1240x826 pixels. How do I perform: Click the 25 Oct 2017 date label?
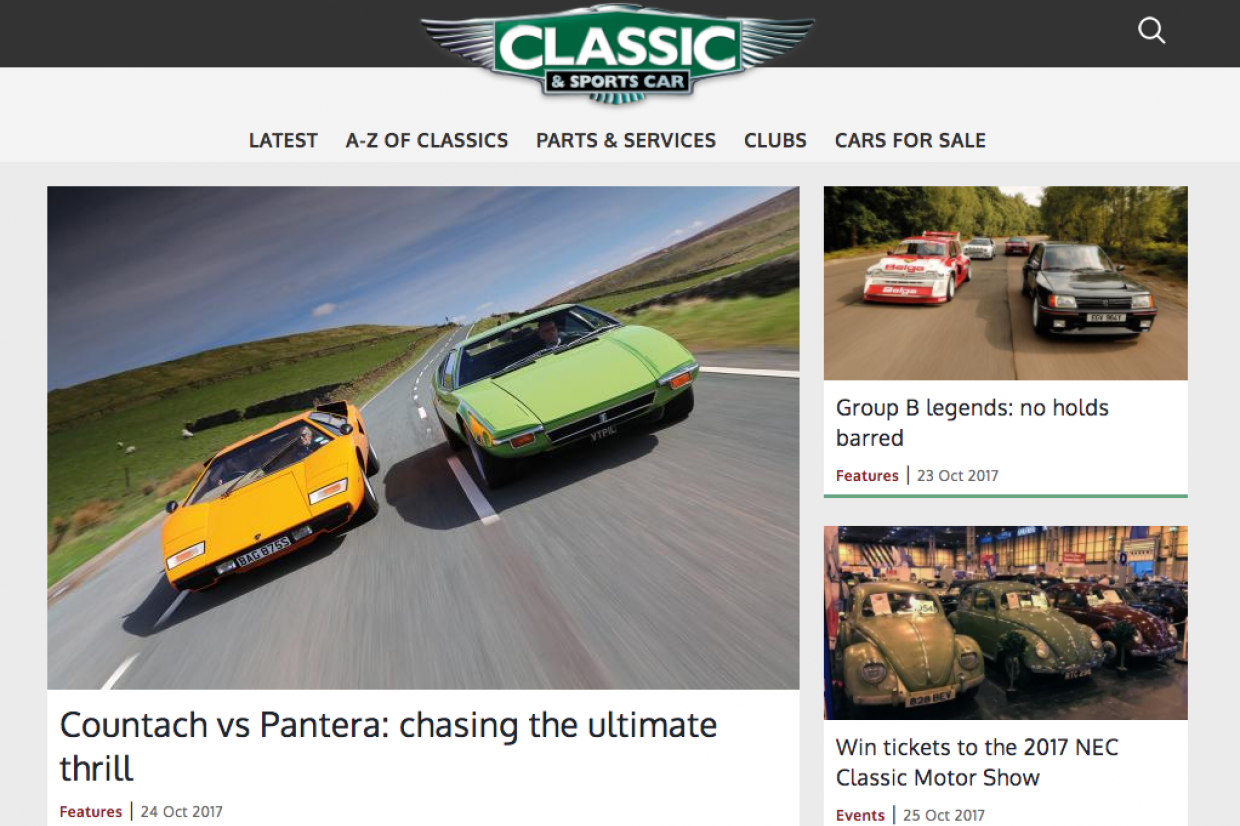(944, 815)
